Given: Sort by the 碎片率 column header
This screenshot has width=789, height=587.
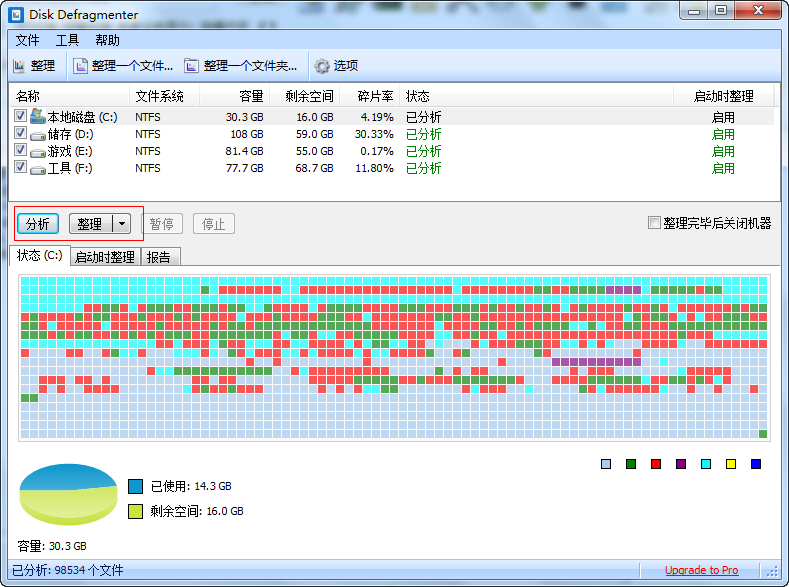Looking at the screenshot, I should coord(370,96).
